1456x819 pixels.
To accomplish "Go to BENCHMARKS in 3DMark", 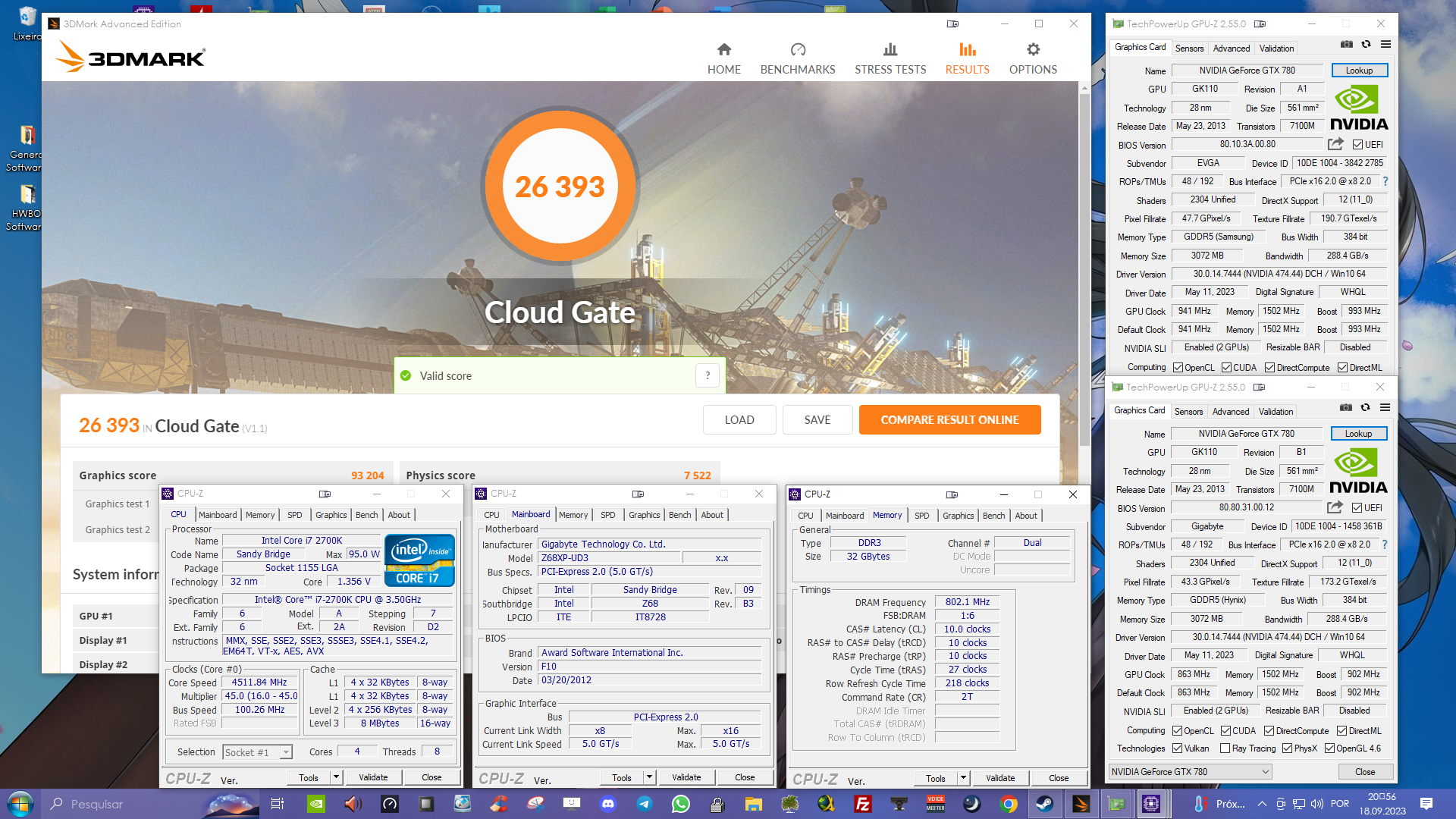I will tap(798, 59).
